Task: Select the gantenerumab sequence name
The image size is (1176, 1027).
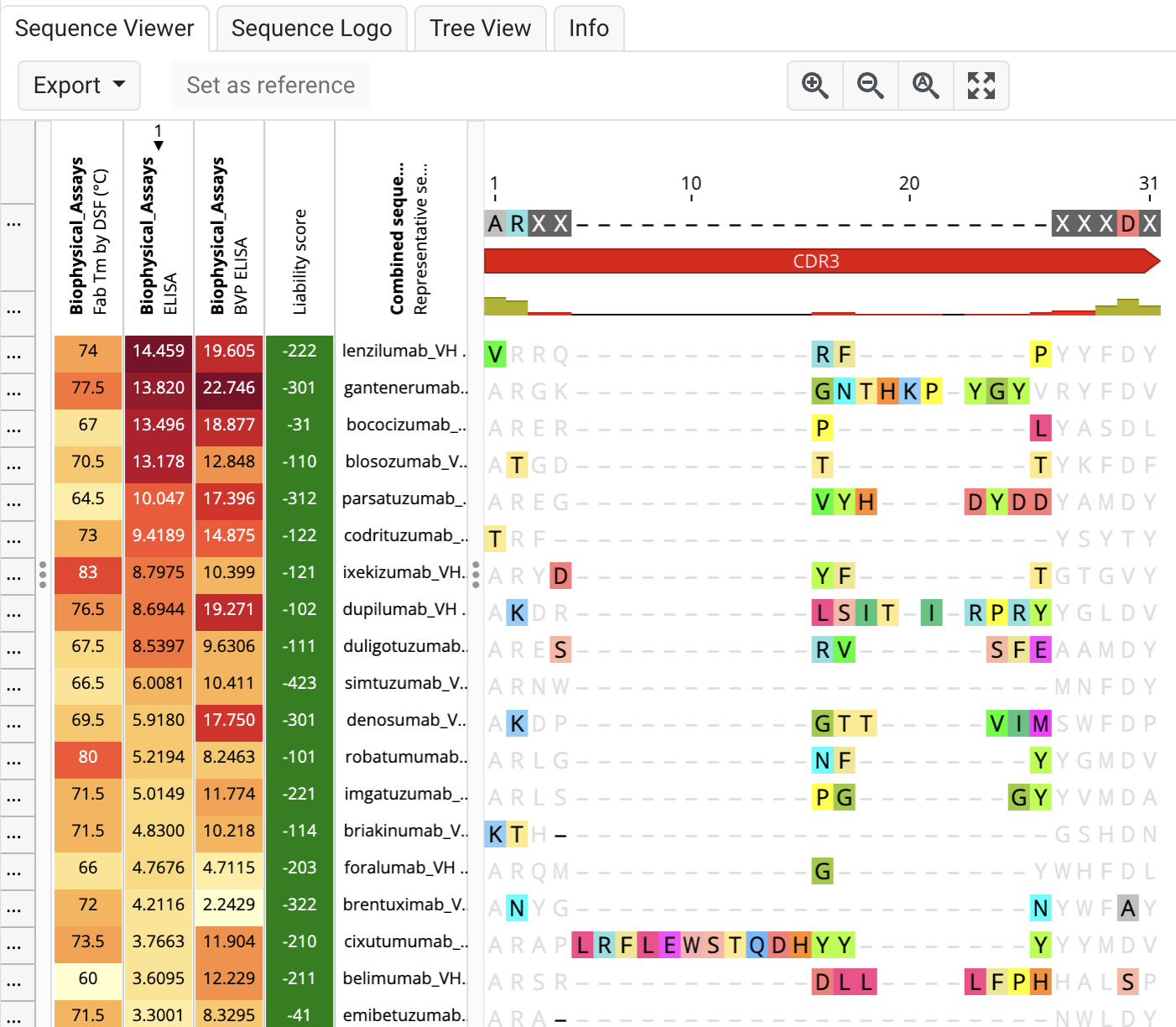Action: [404, 388]
